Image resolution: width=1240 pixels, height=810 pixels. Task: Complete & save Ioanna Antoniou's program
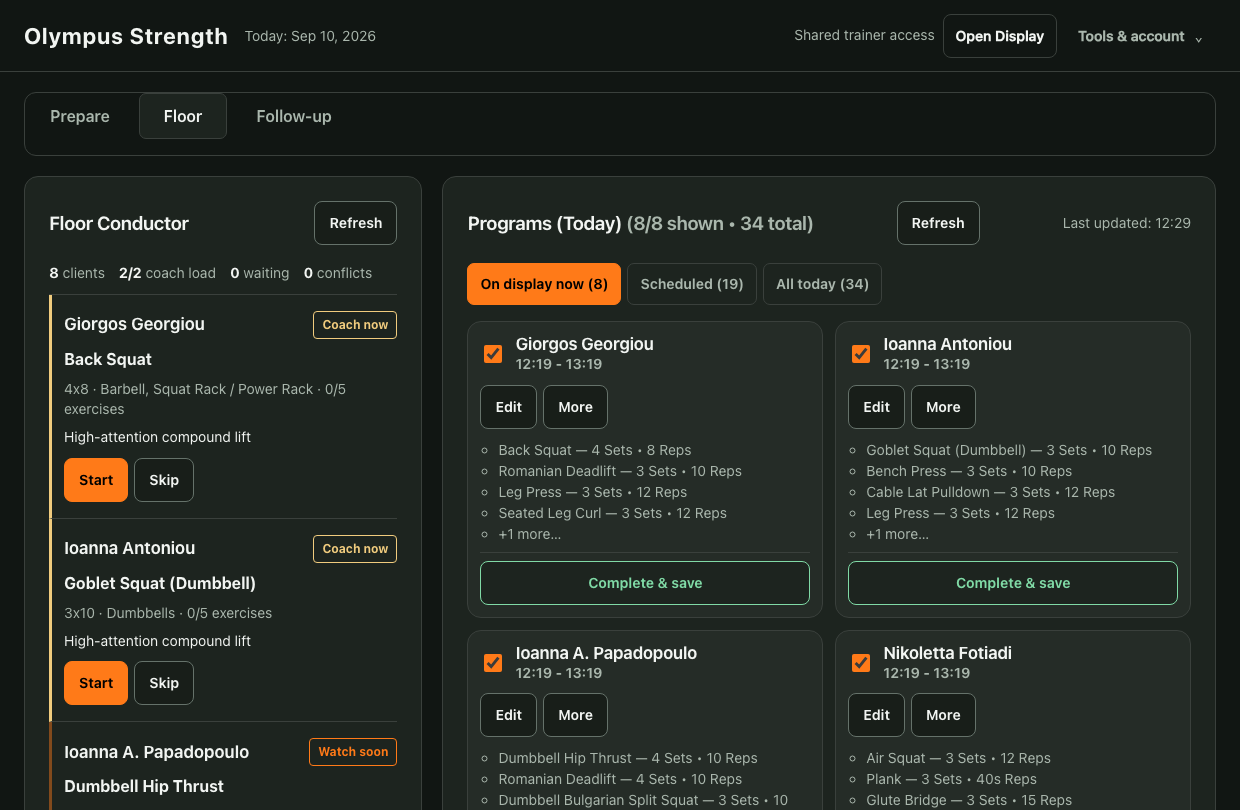point(1013,583)
